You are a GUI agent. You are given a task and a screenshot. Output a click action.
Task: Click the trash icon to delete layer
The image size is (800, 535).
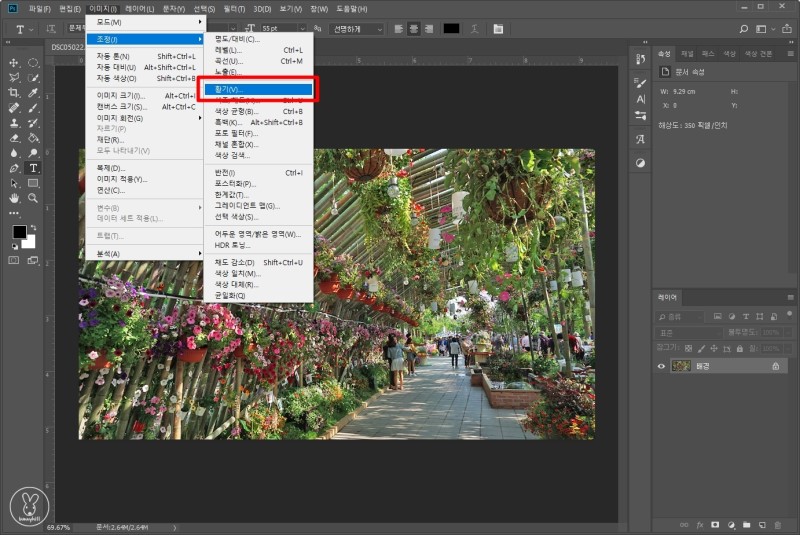[778, 523]
